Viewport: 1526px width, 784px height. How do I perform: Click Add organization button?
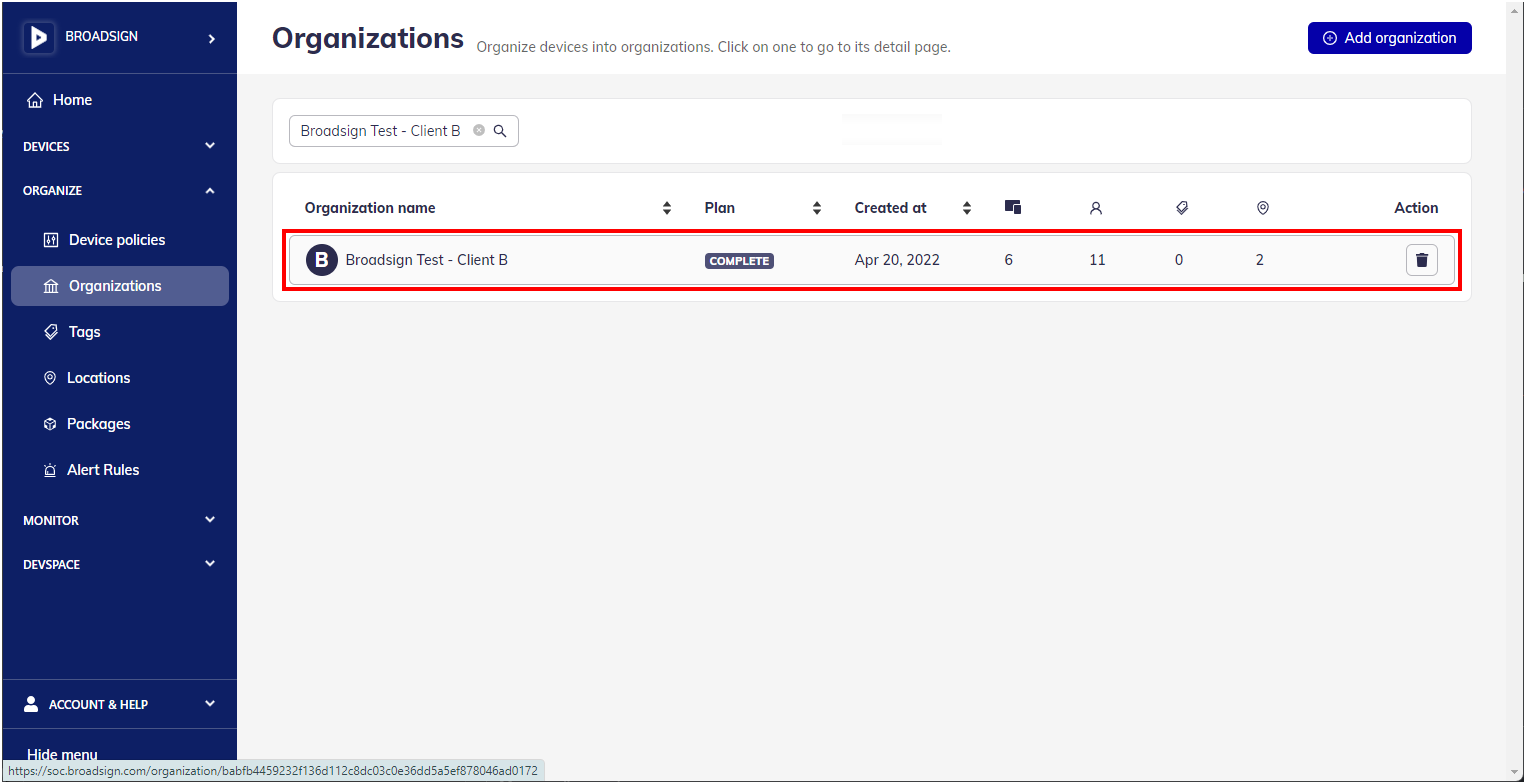pos(1389,38)
